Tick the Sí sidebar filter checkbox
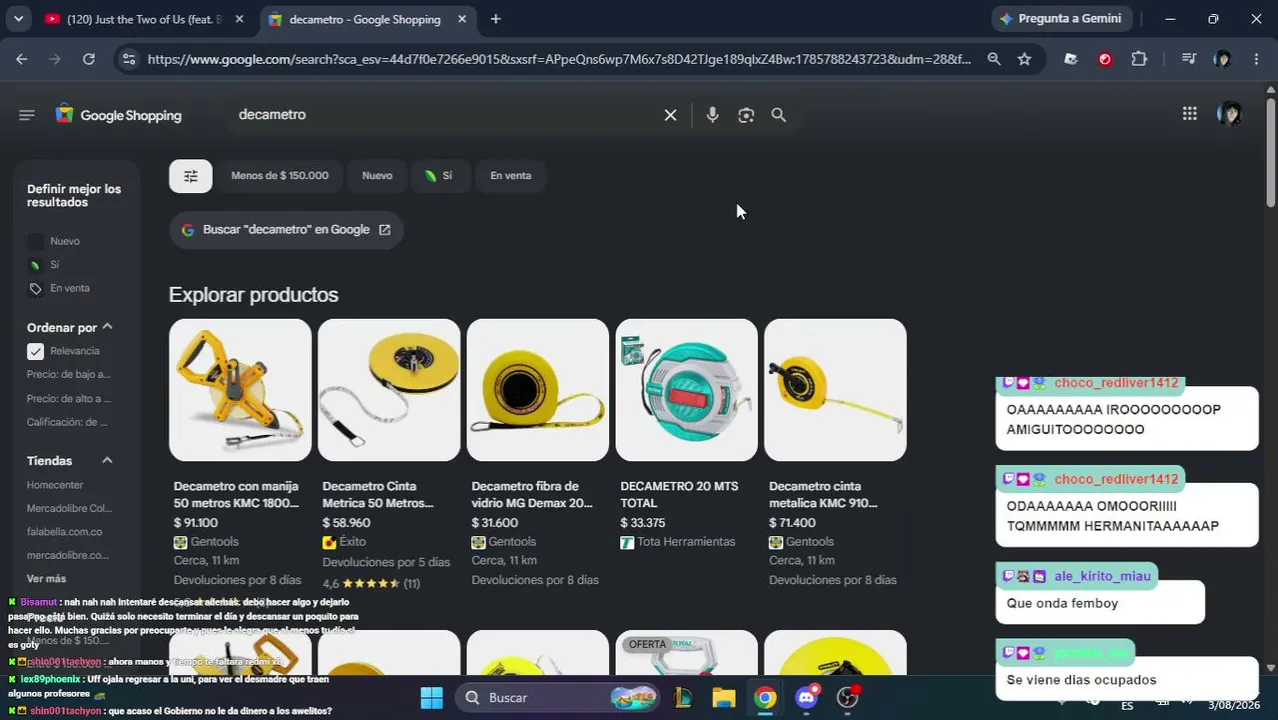 point(35,265)
